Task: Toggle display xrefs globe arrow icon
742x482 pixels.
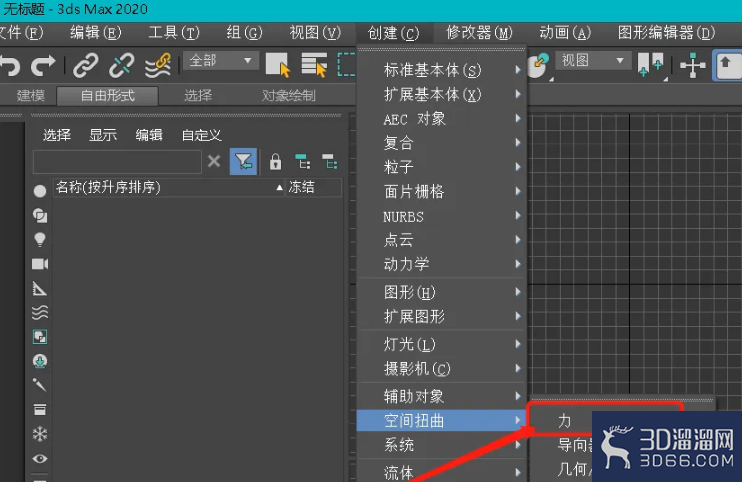Action: [x=40, y=361]
